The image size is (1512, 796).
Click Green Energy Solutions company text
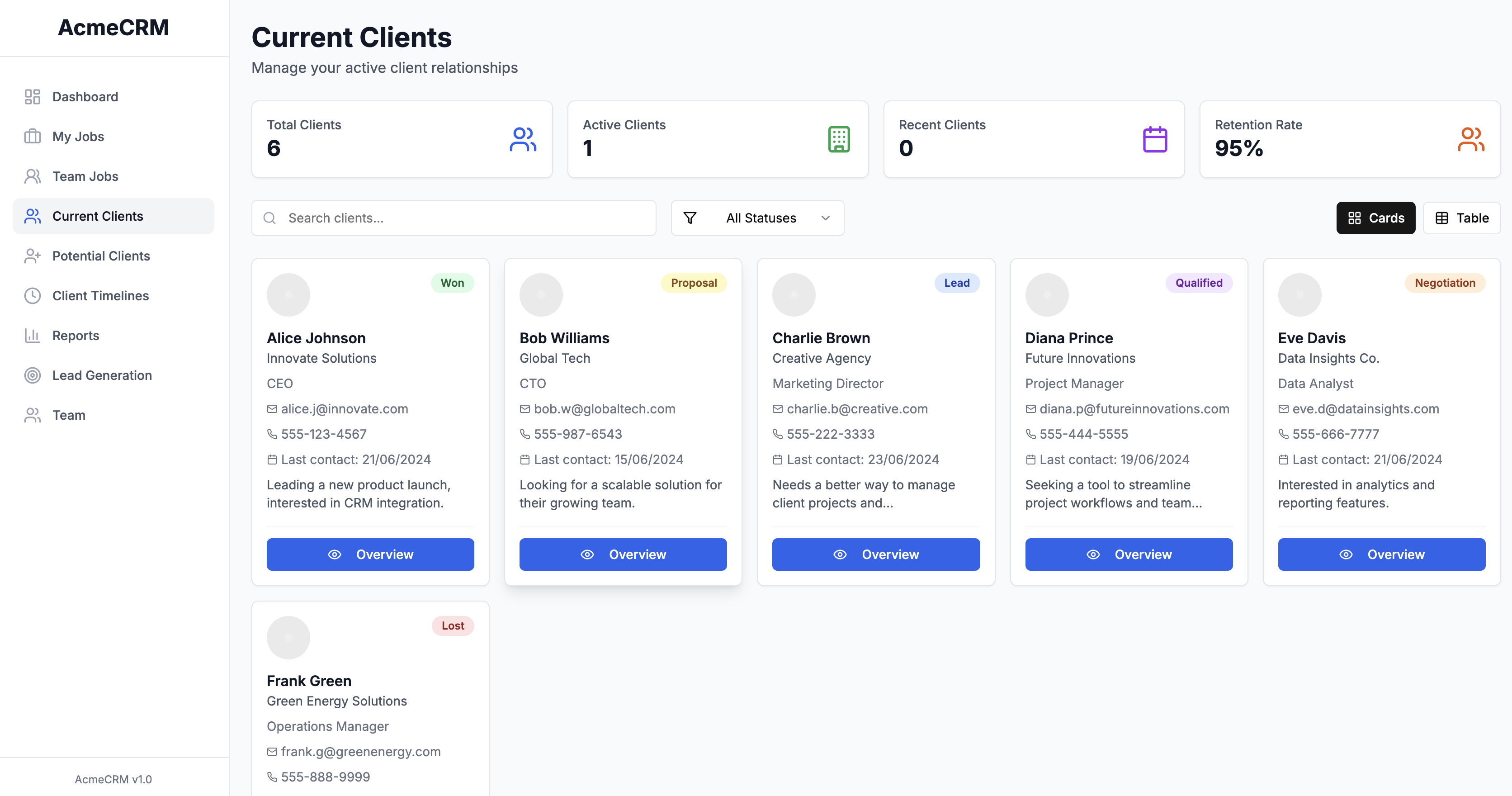click(x=337, y=701)
